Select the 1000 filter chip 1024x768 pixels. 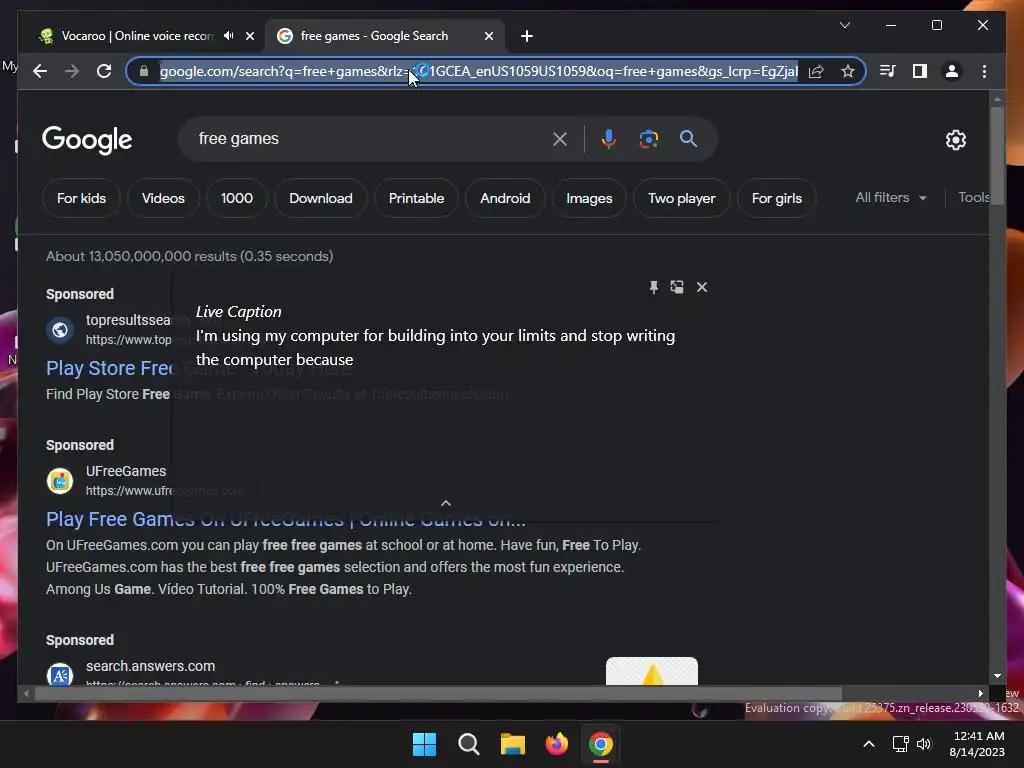(x=236, y=198)
